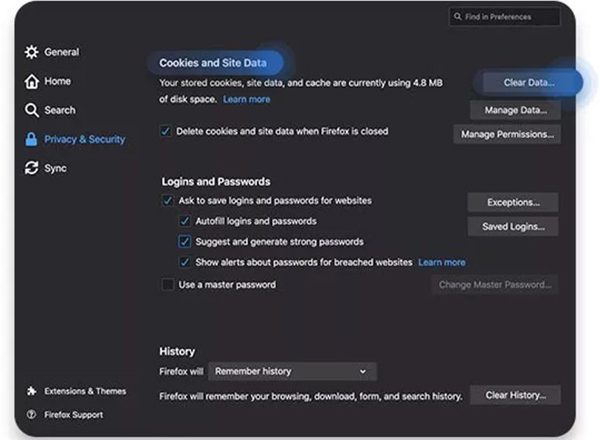Click the Extensions & Themes puzzle icon

[31, 391]
